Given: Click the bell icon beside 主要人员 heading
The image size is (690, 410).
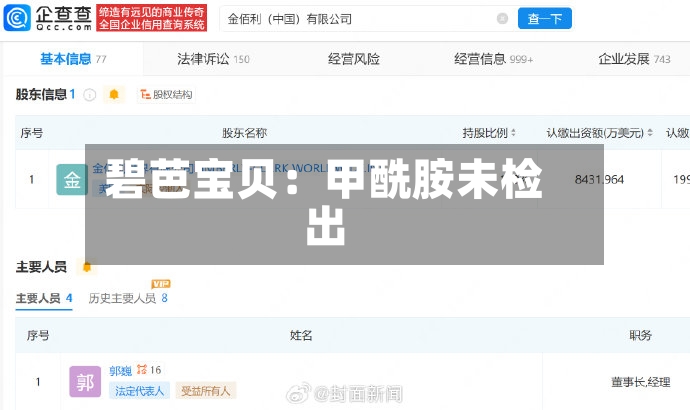Looking at the screenshot, I should [87, 267].
